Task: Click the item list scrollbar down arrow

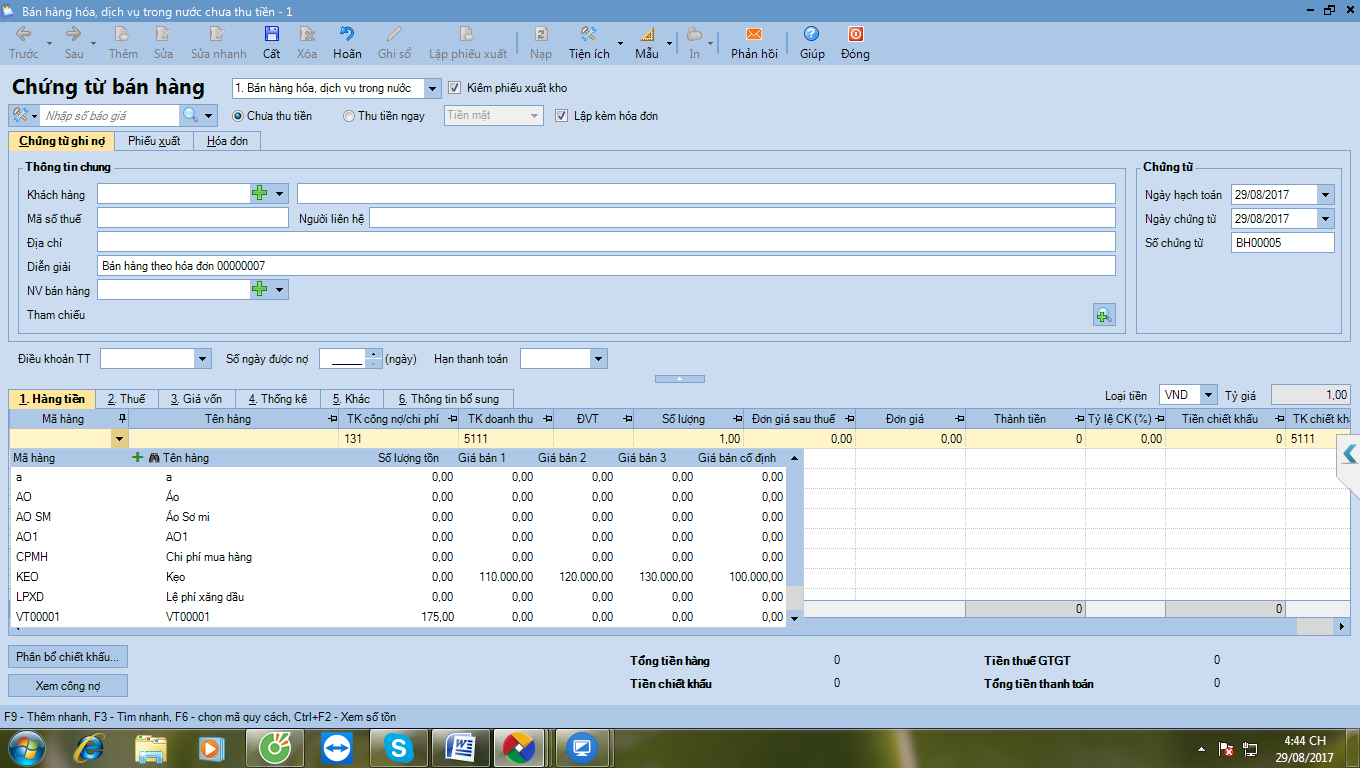Action: coord(795,619)
